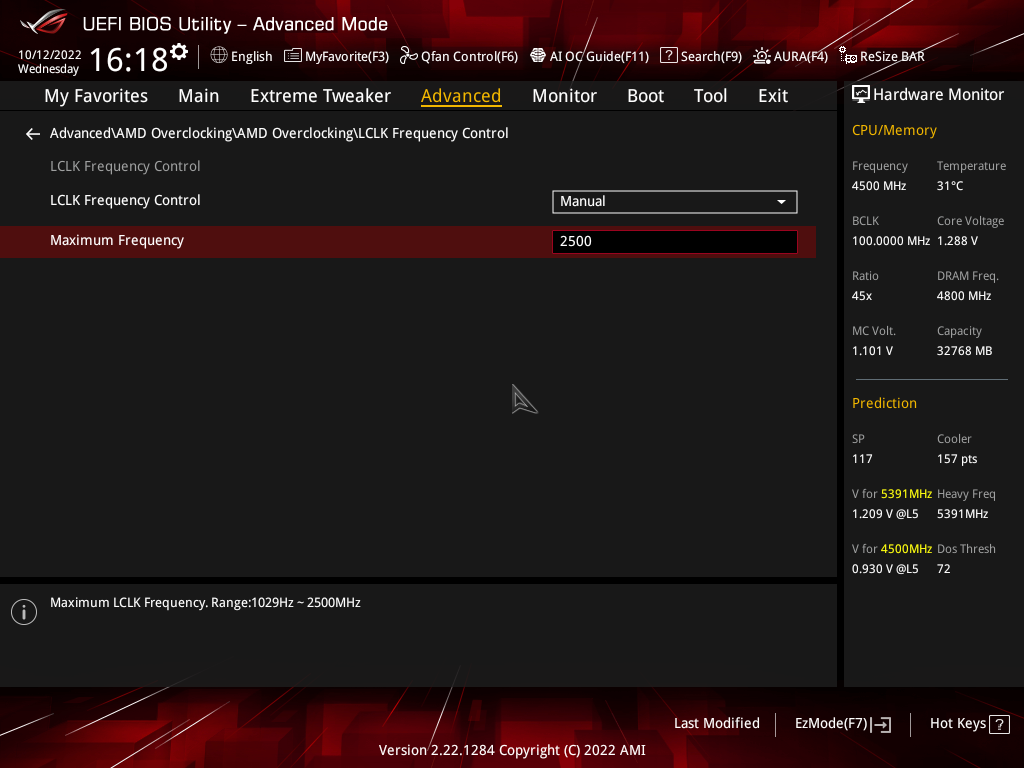
Task: Open the Boot tab
Action: pos(645,96)
